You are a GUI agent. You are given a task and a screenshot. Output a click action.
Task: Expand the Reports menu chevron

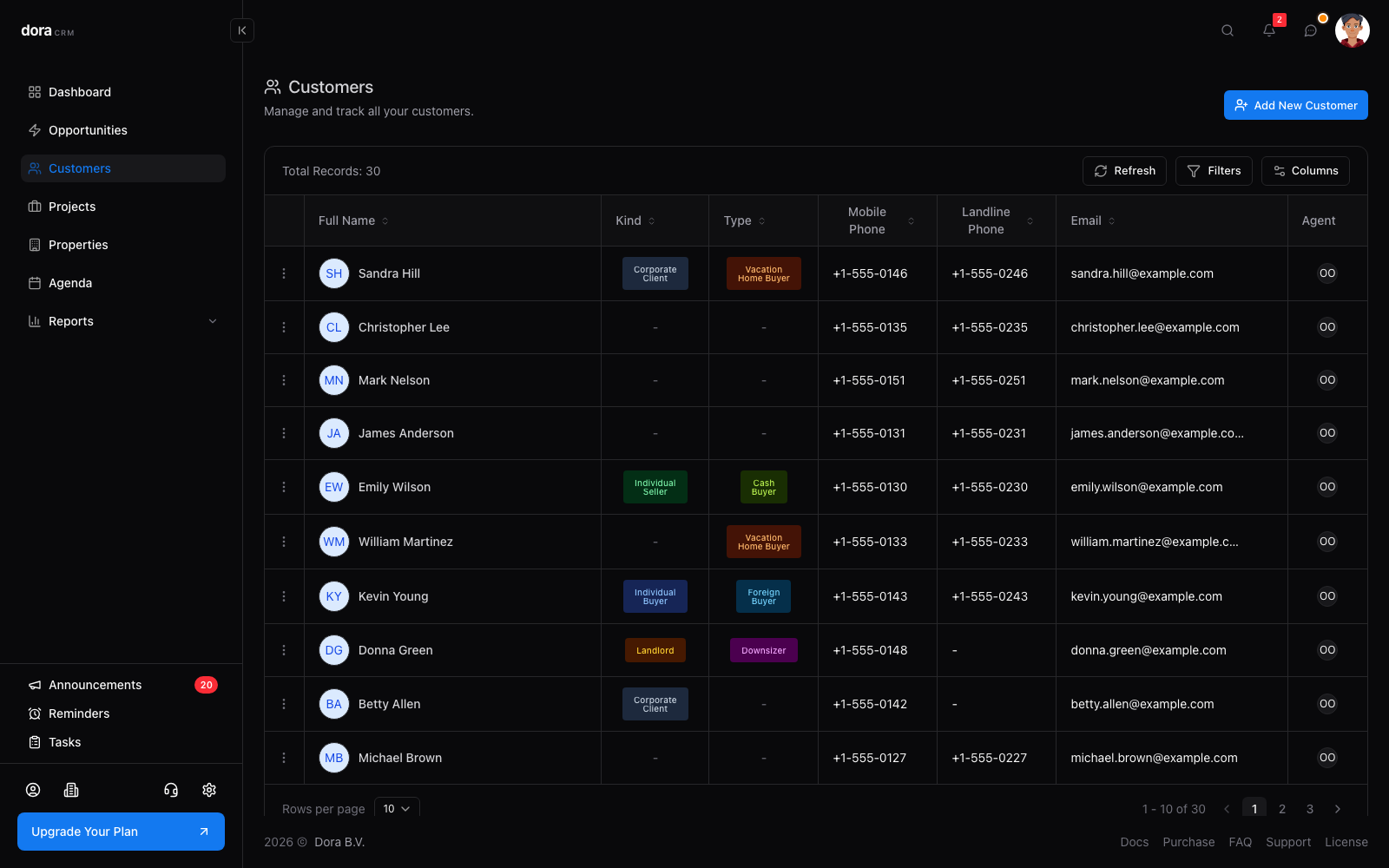(213, 321)
